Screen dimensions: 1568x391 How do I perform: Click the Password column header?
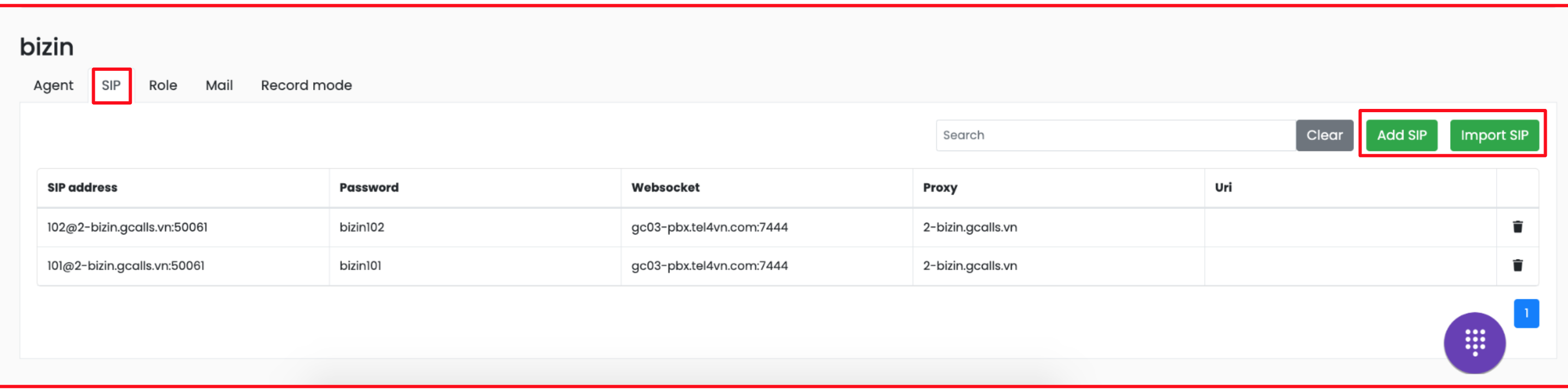tap(369, 187)
